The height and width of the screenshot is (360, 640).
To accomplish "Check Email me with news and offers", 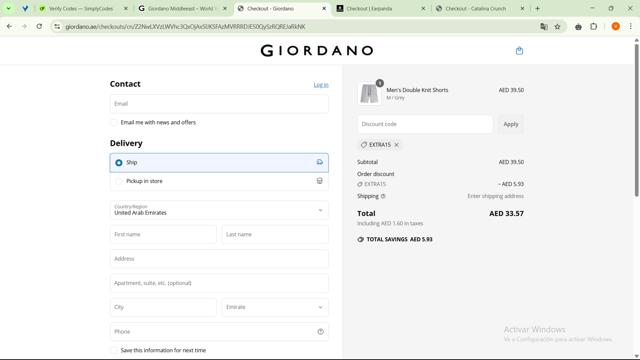I will coord(114,122).
